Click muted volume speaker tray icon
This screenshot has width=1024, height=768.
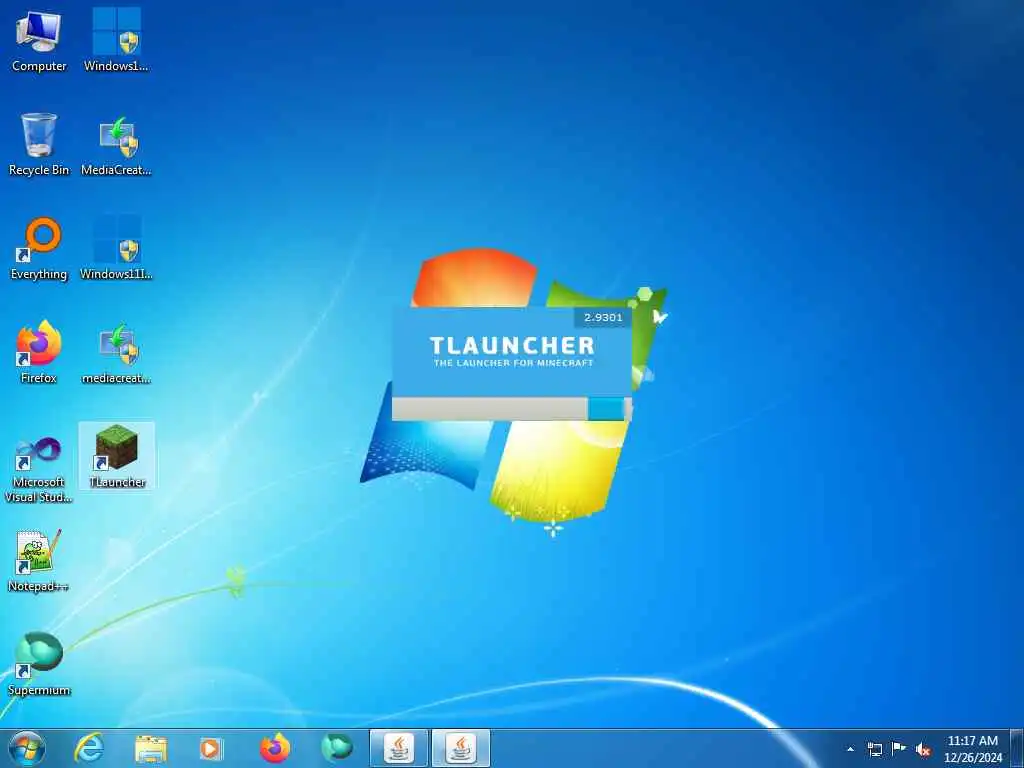pyautogui.click(x=923, y=750)
